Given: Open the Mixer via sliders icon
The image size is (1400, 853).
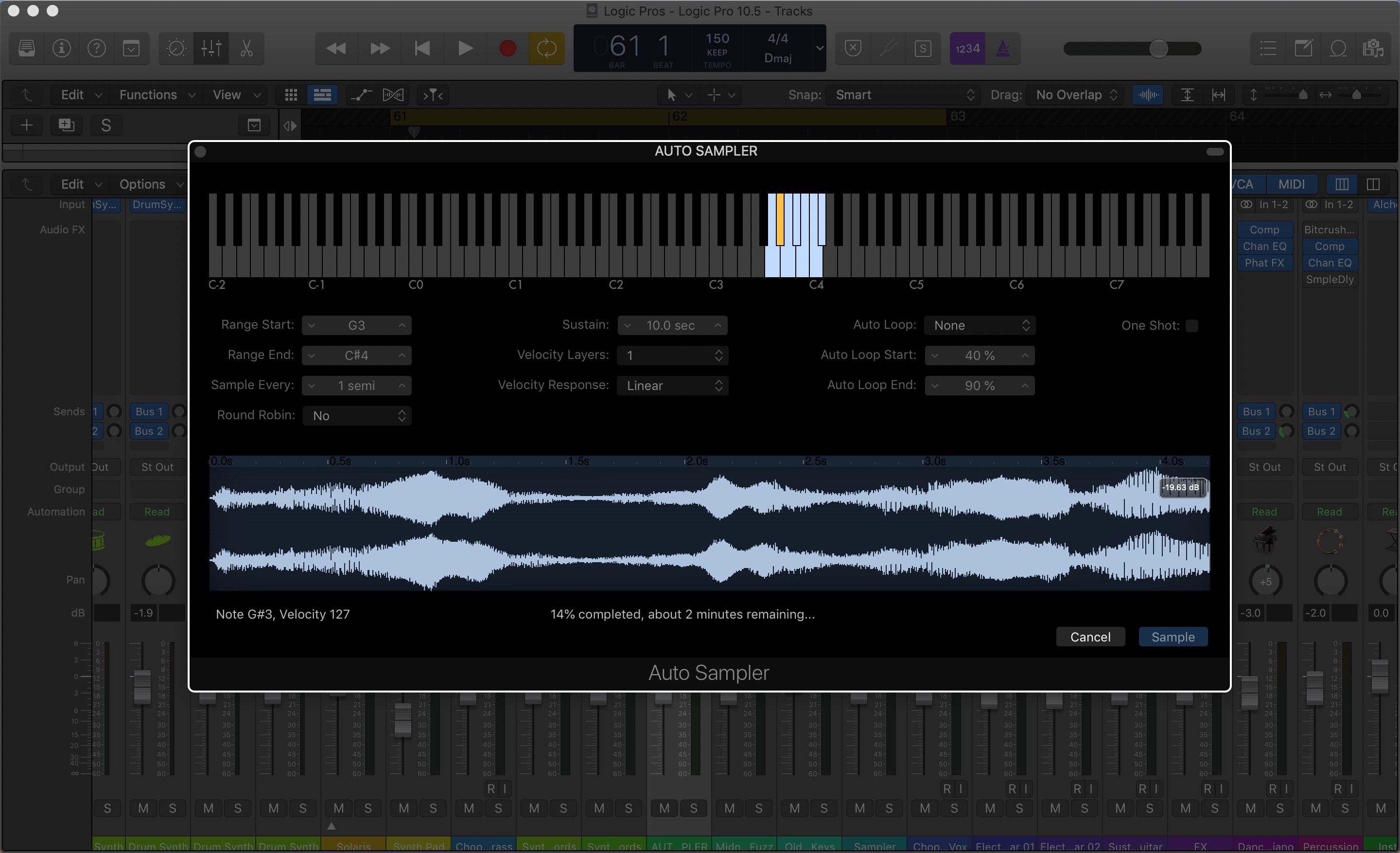Looking at the screenshot, I should (211, 48).
